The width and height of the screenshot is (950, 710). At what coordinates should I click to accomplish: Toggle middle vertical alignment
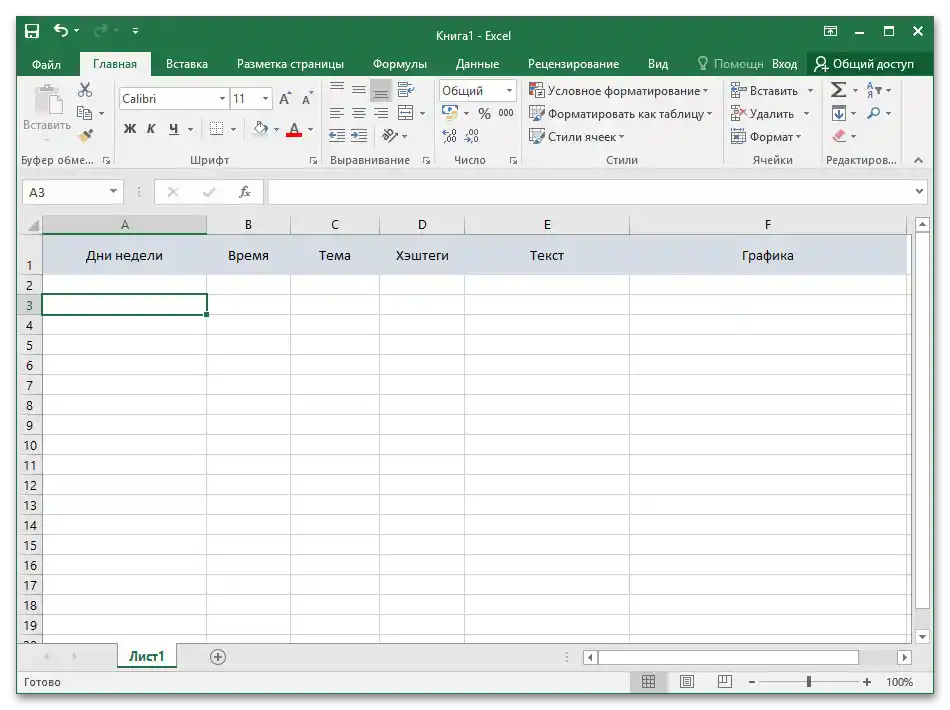click(359, 90)
